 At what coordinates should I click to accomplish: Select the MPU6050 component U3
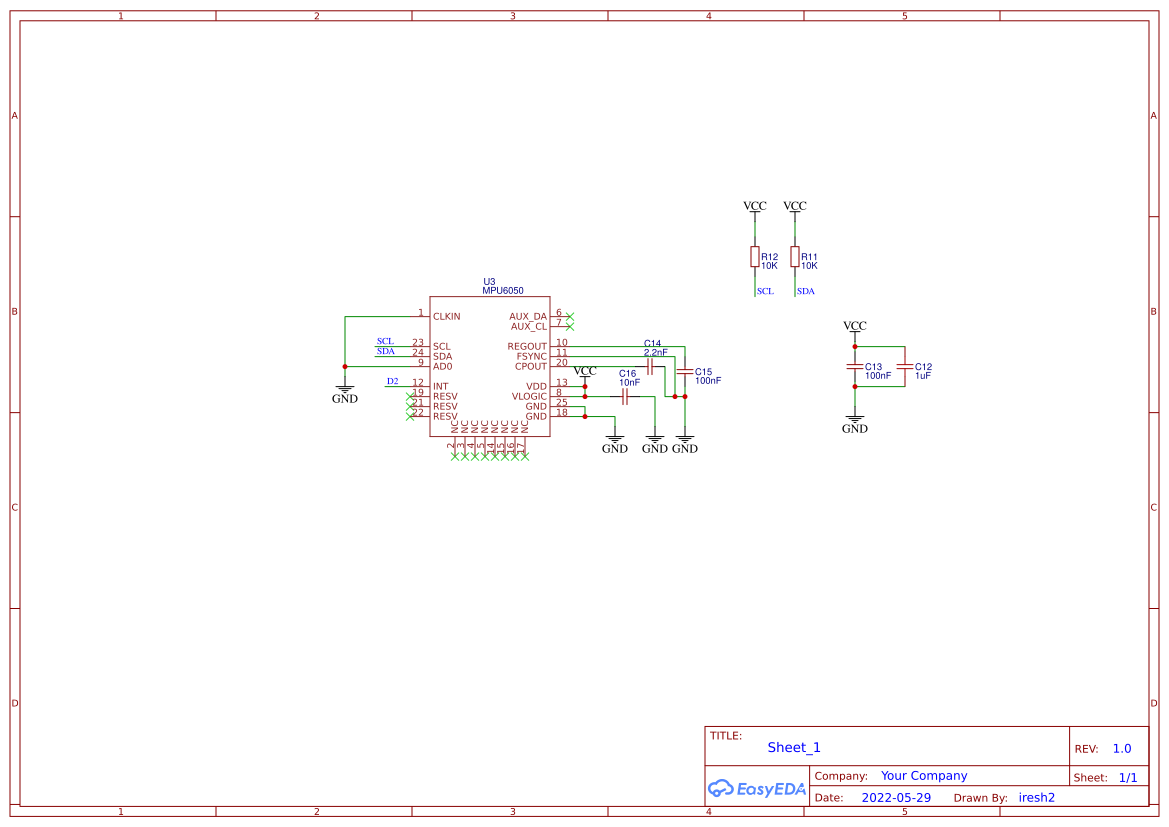(x=490, y=370)
